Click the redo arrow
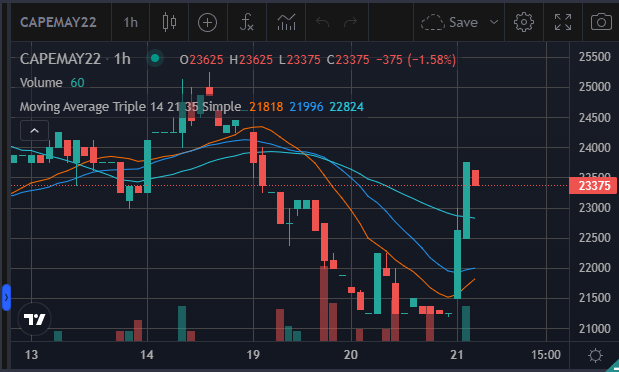The height and width of the screenshot is (372, 619). click(351, 22)
